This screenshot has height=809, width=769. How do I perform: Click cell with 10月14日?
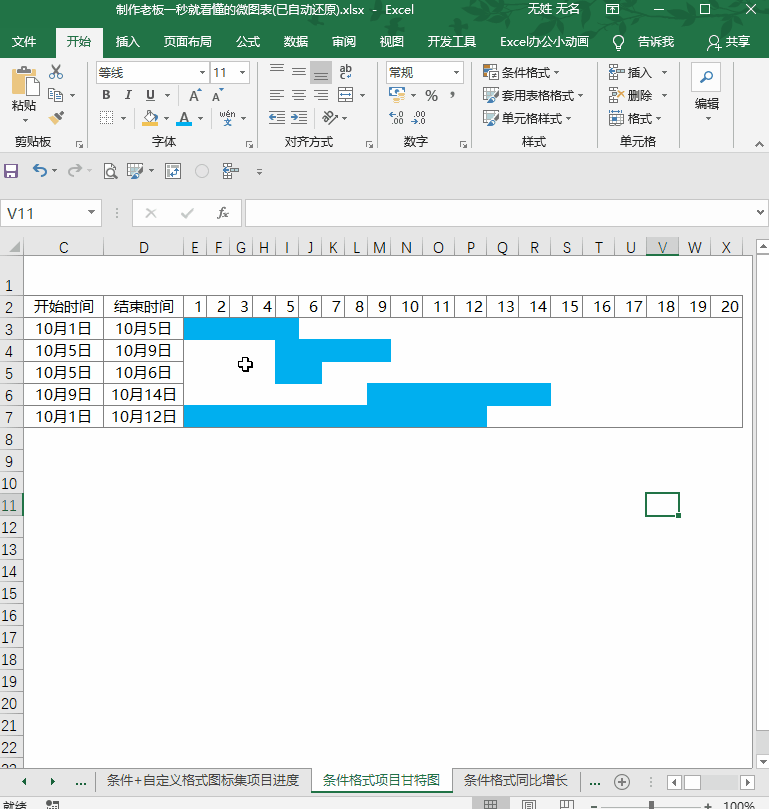click(x=143, y=395)
